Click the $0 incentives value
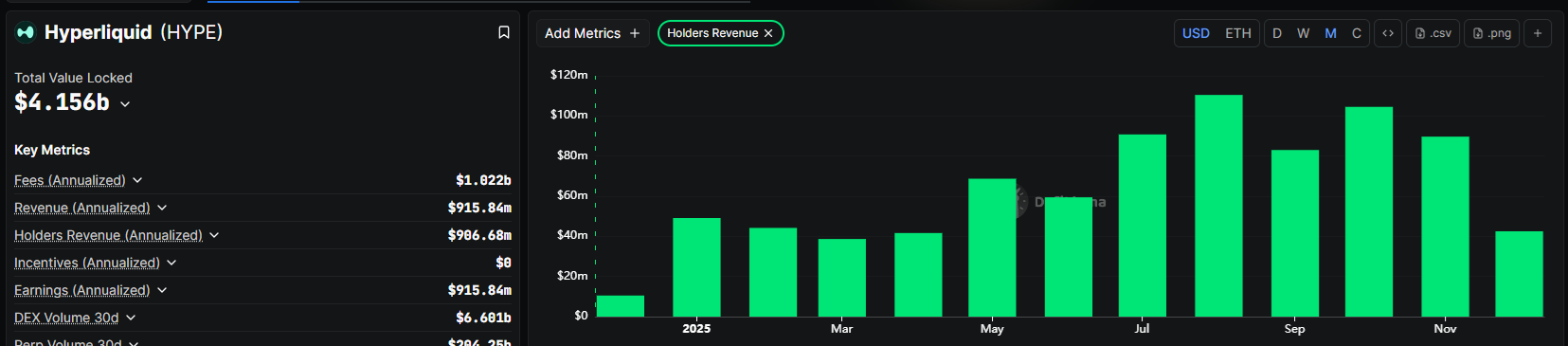1568x346 pixels. click(x=504, y=263)
